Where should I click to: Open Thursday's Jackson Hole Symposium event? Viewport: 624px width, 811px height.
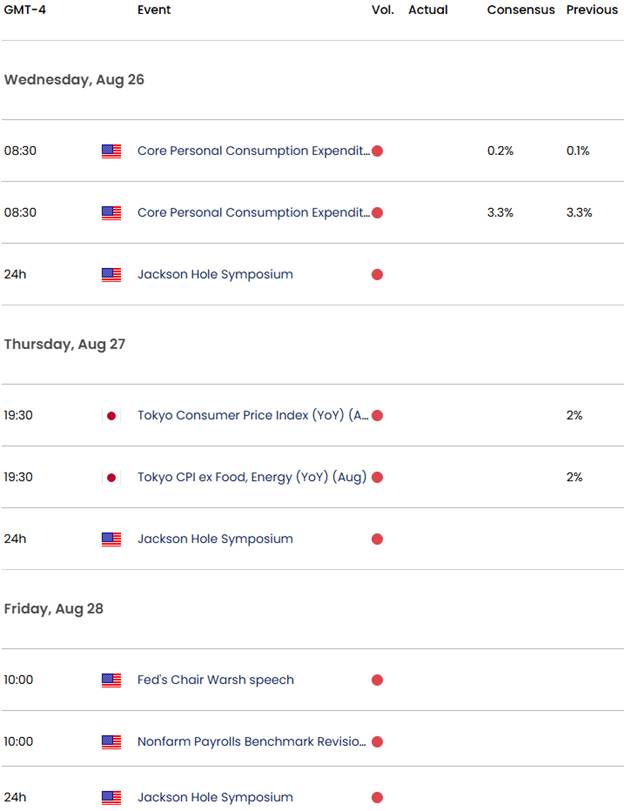click(215, 539)
